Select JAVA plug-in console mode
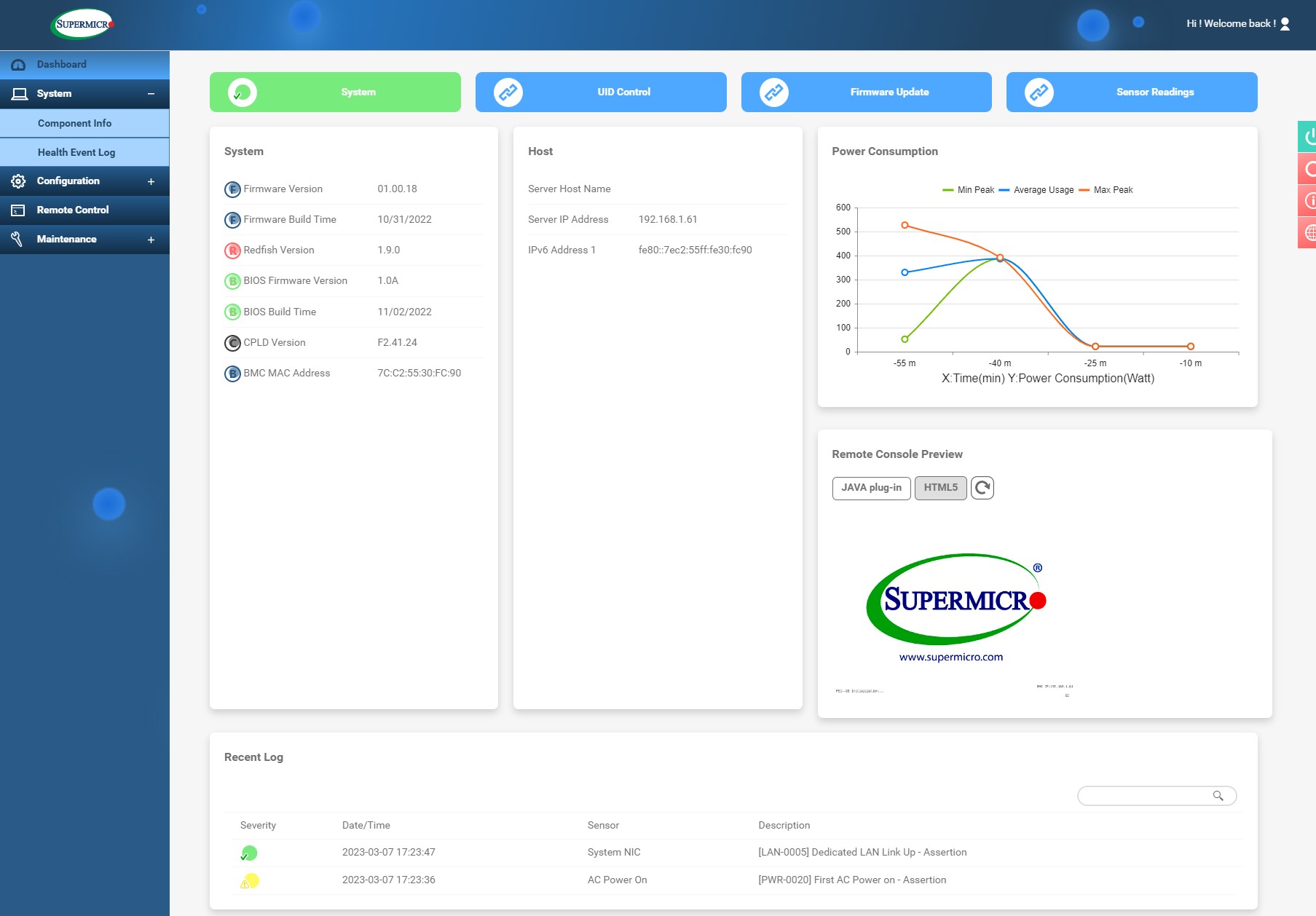1316x916 pixels. tap(871, 488)
